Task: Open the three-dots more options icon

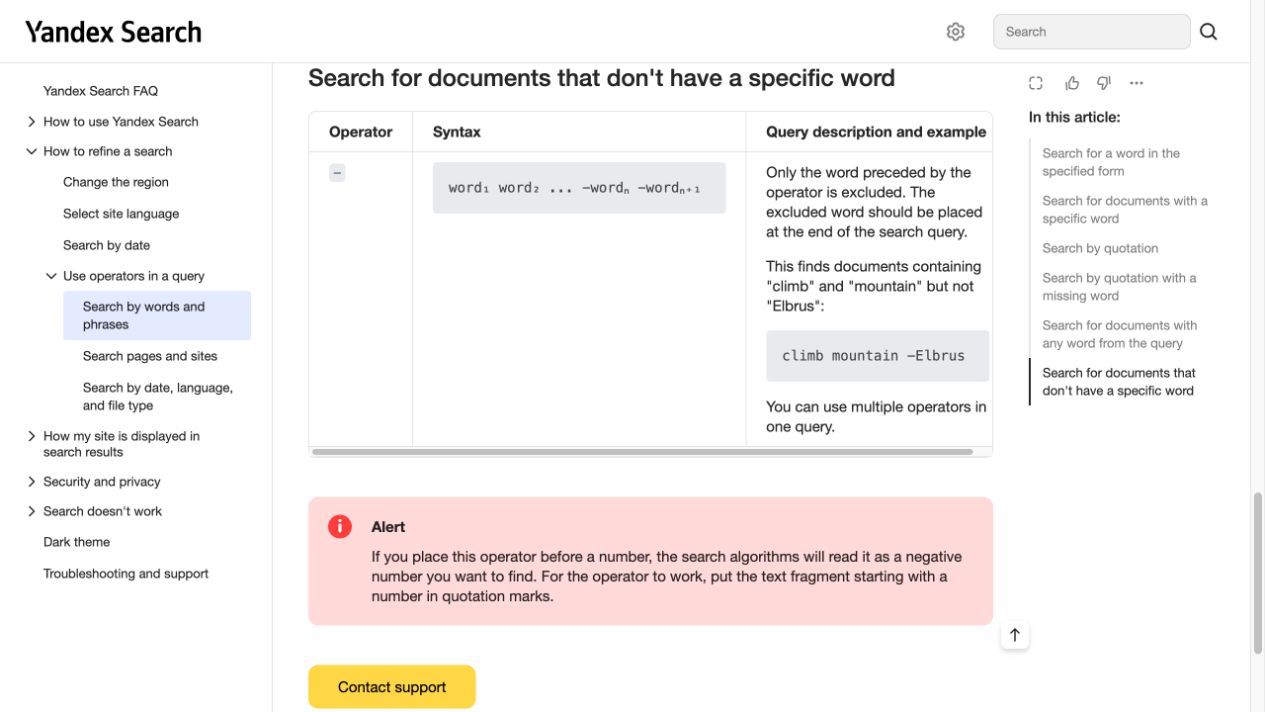Action: click(x=1136, y=83)
